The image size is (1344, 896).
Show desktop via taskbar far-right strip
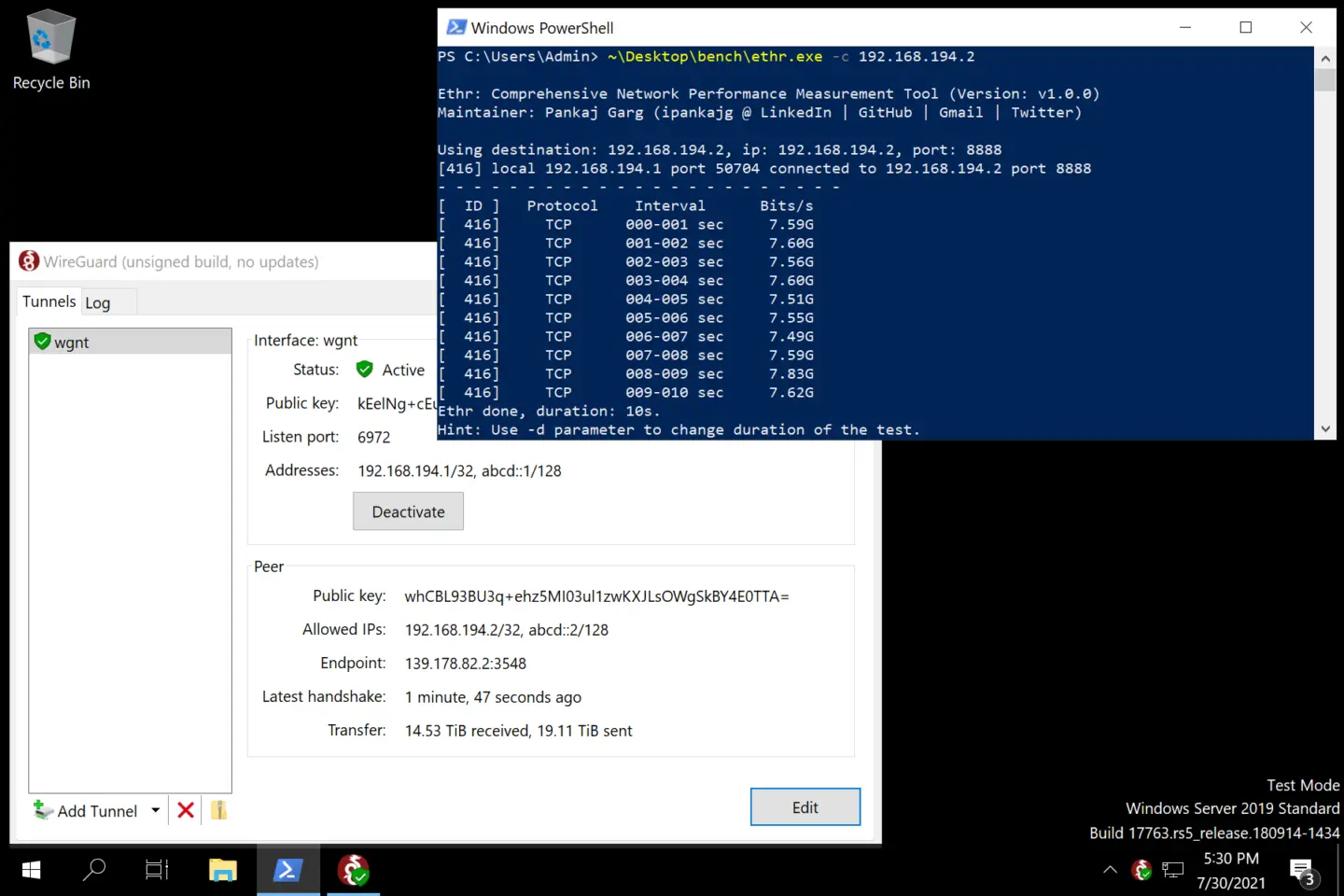pos(1340,870)
